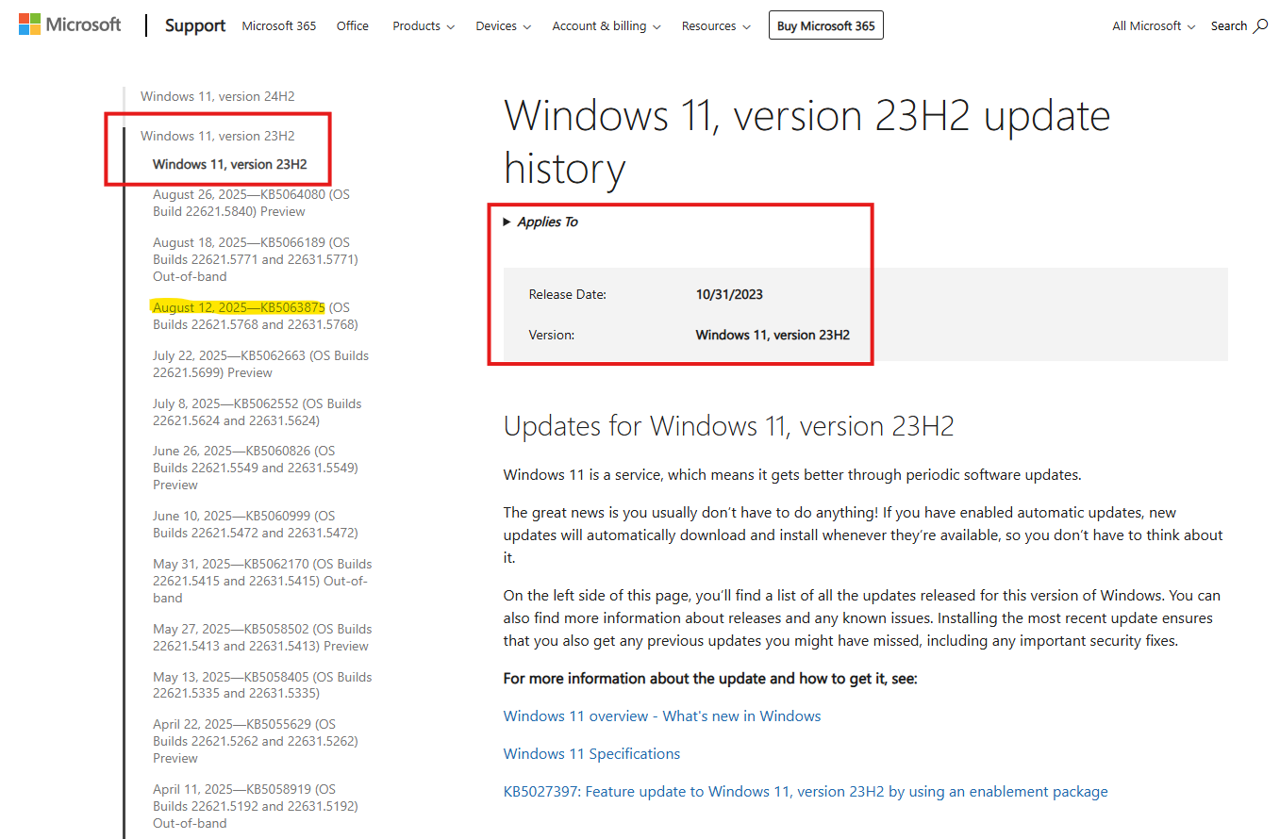1280x839 pixels.
Task: Expand the Resources dropdown menu
Action: coord(715,26)
